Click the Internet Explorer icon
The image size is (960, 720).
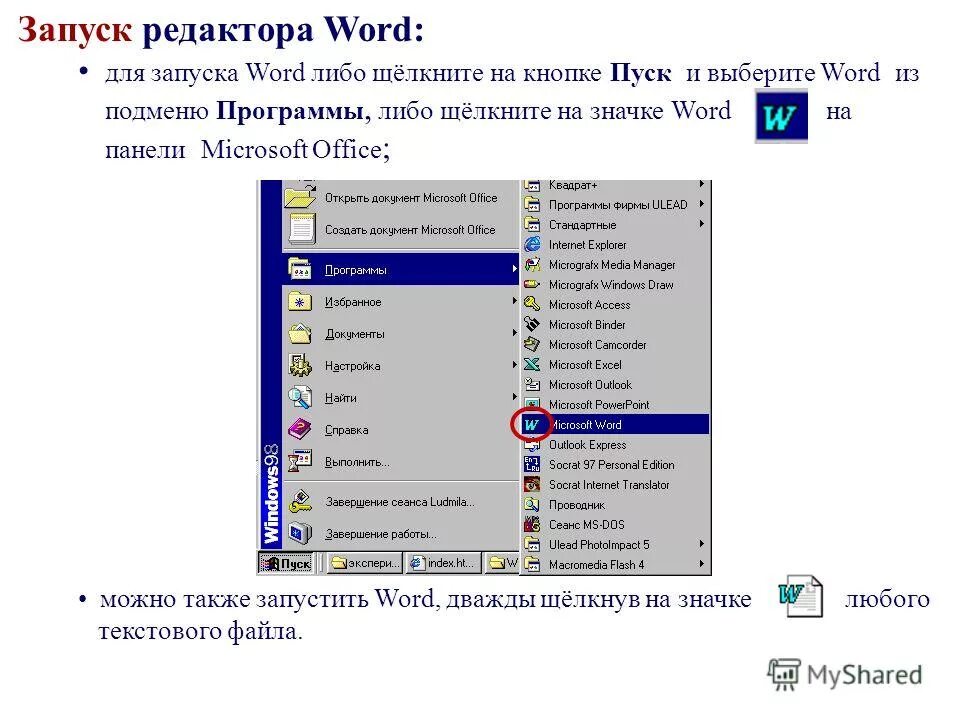[x=532, y=245]
